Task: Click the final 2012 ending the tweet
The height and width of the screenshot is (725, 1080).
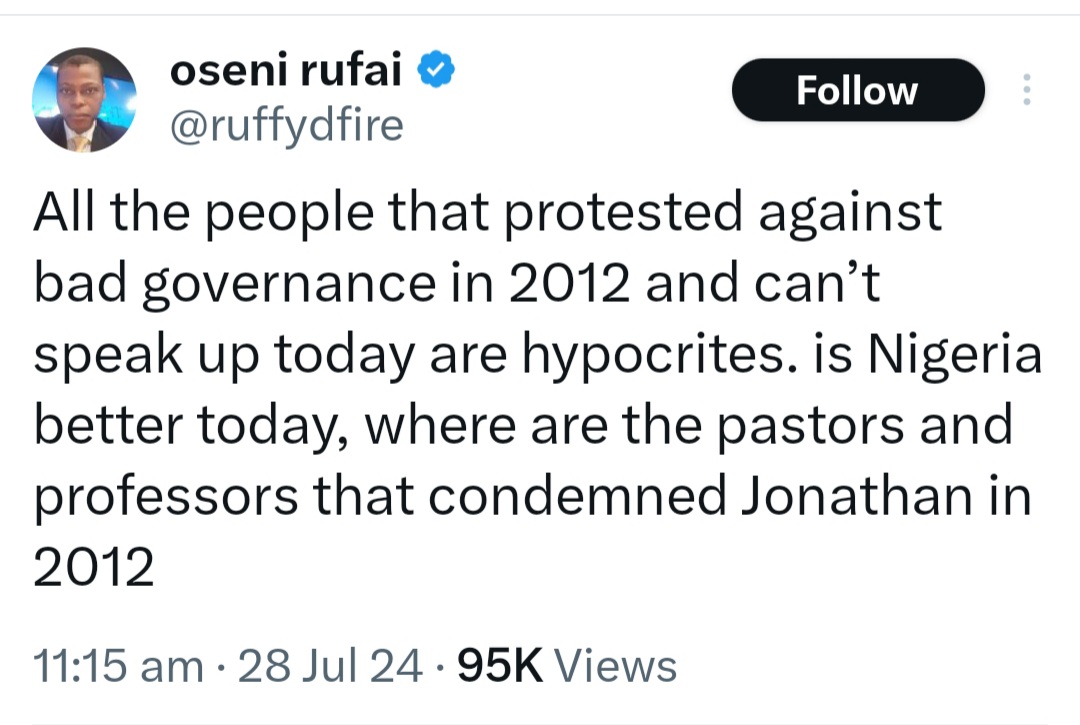Action: tap(94, 567)
